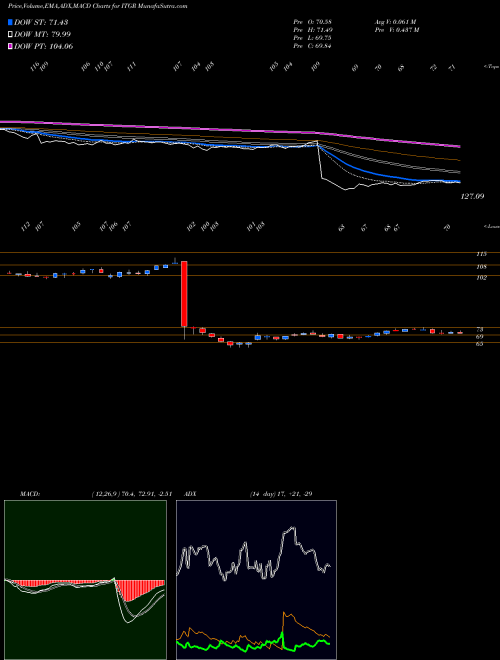Viewport: 500px width, 660px height.
Task: Click MACD values '(12,26,9) 70.4, 72.91, -2.51'
Action: point(132,494)
